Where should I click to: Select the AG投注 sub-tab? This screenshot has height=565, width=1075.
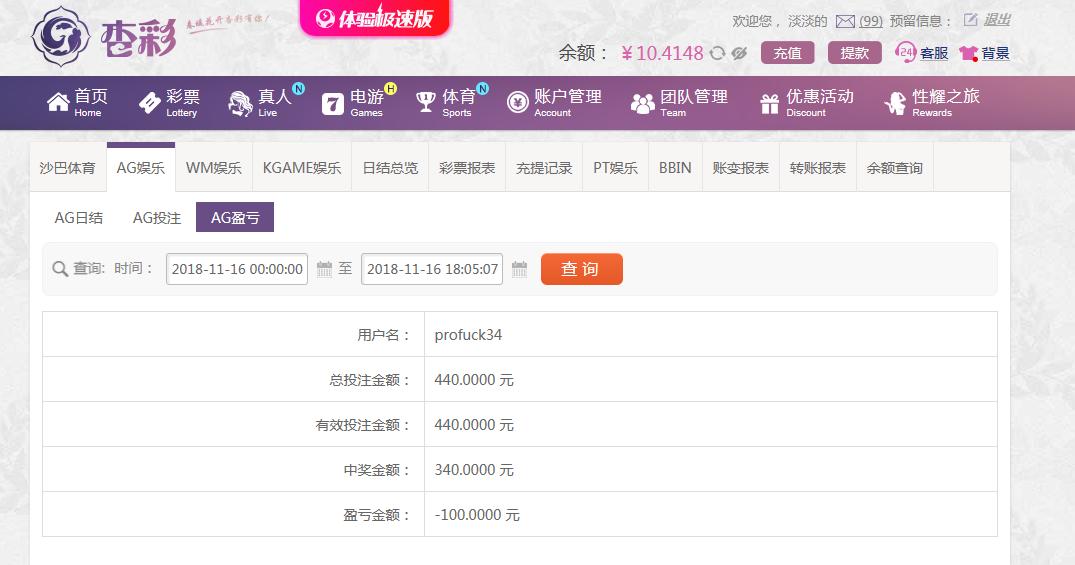[x=157, y=217]
